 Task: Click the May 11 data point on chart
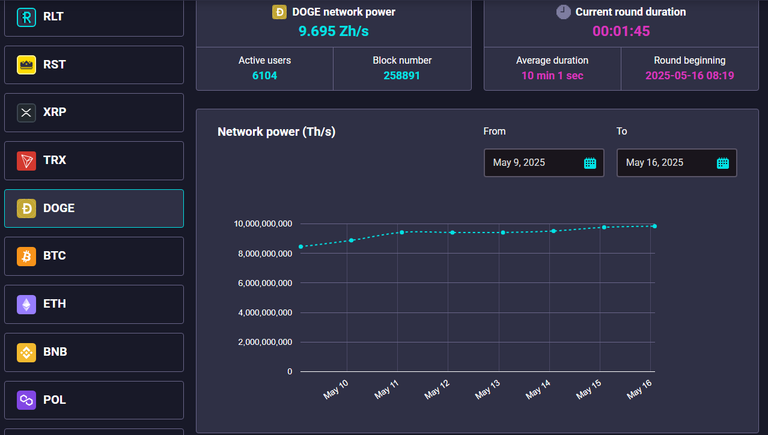[402, 232]
